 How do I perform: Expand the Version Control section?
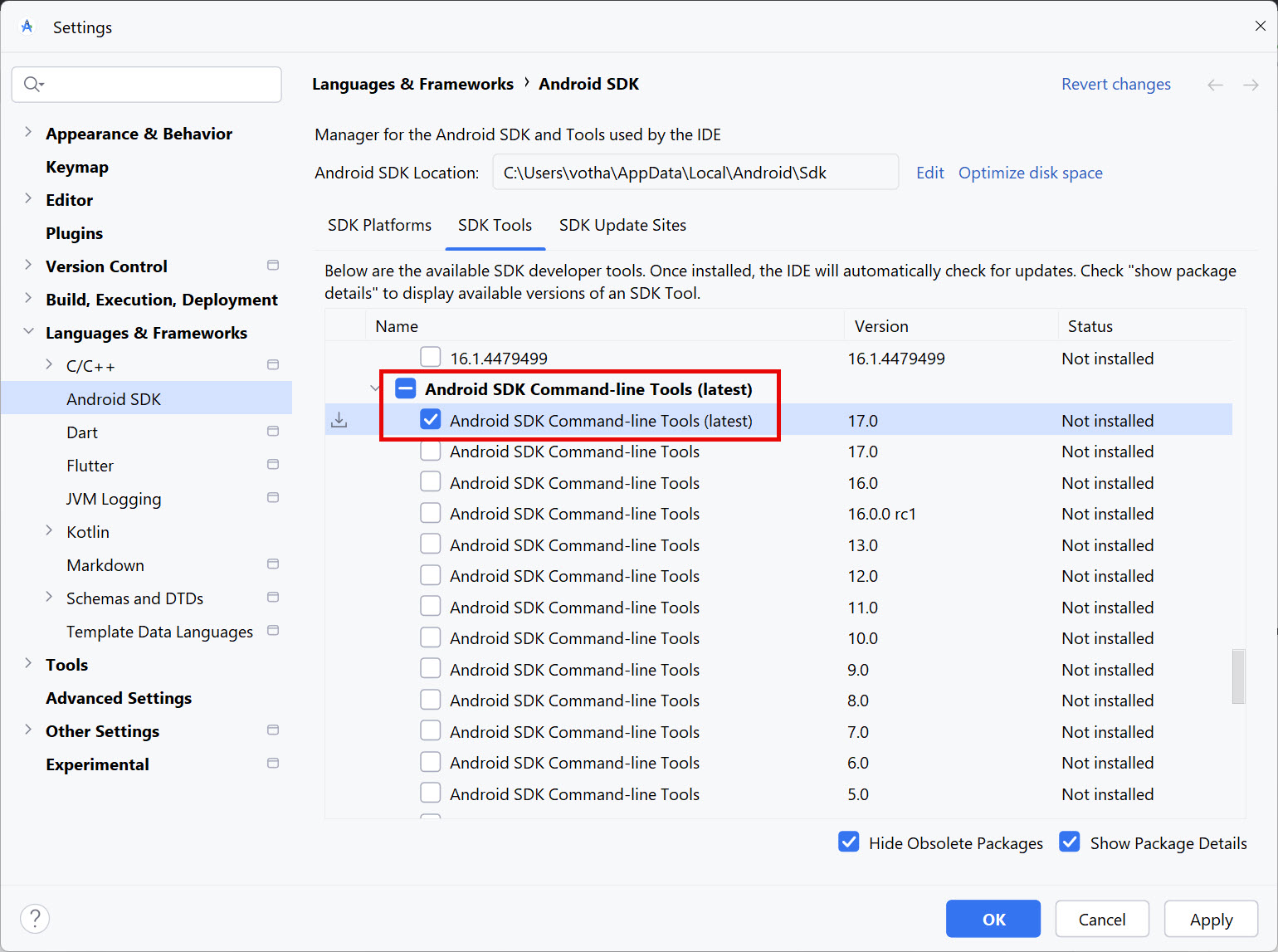point(28,265)
